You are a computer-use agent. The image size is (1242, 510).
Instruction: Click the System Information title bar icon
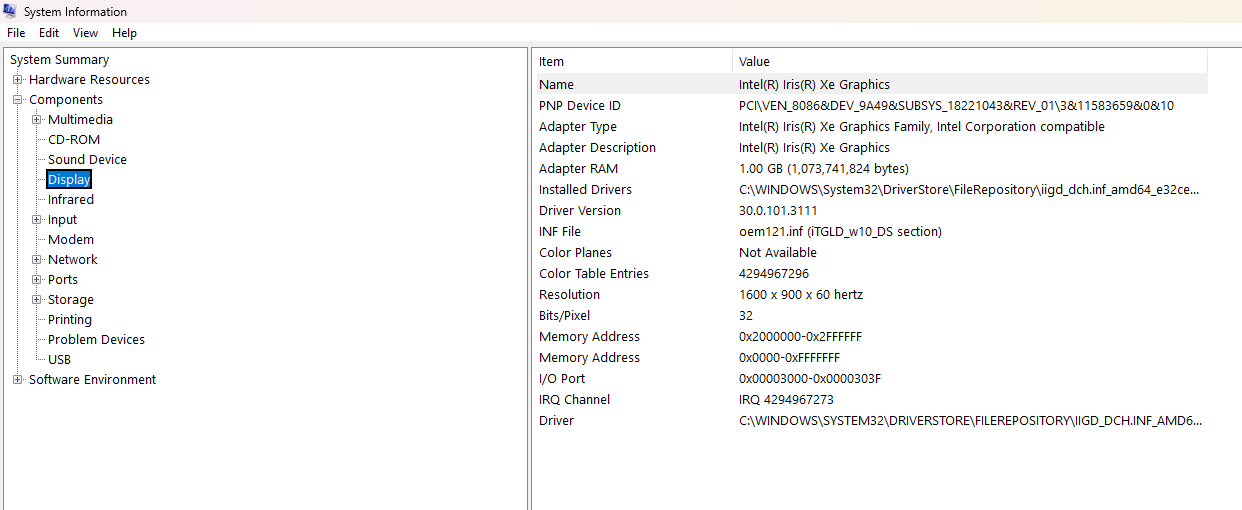click(11, 11)
